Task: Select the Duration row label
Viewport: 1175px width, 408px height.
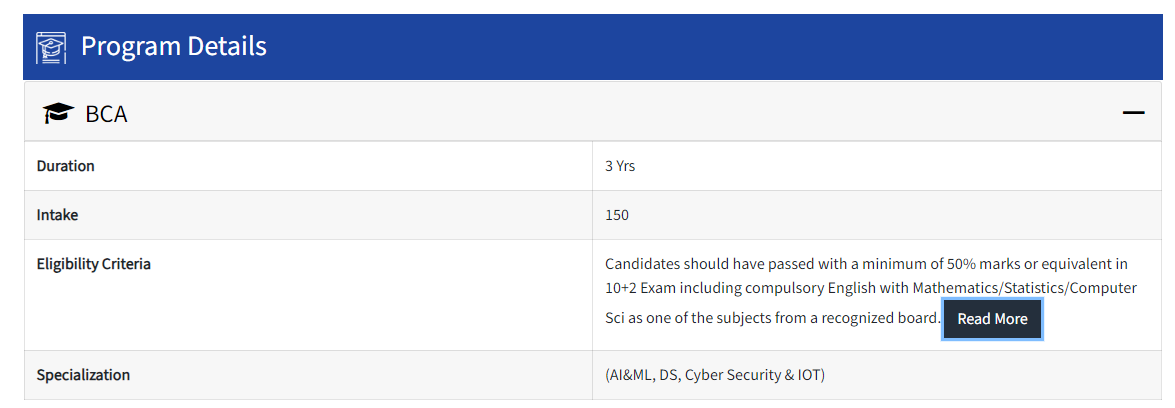Action: 66,166
